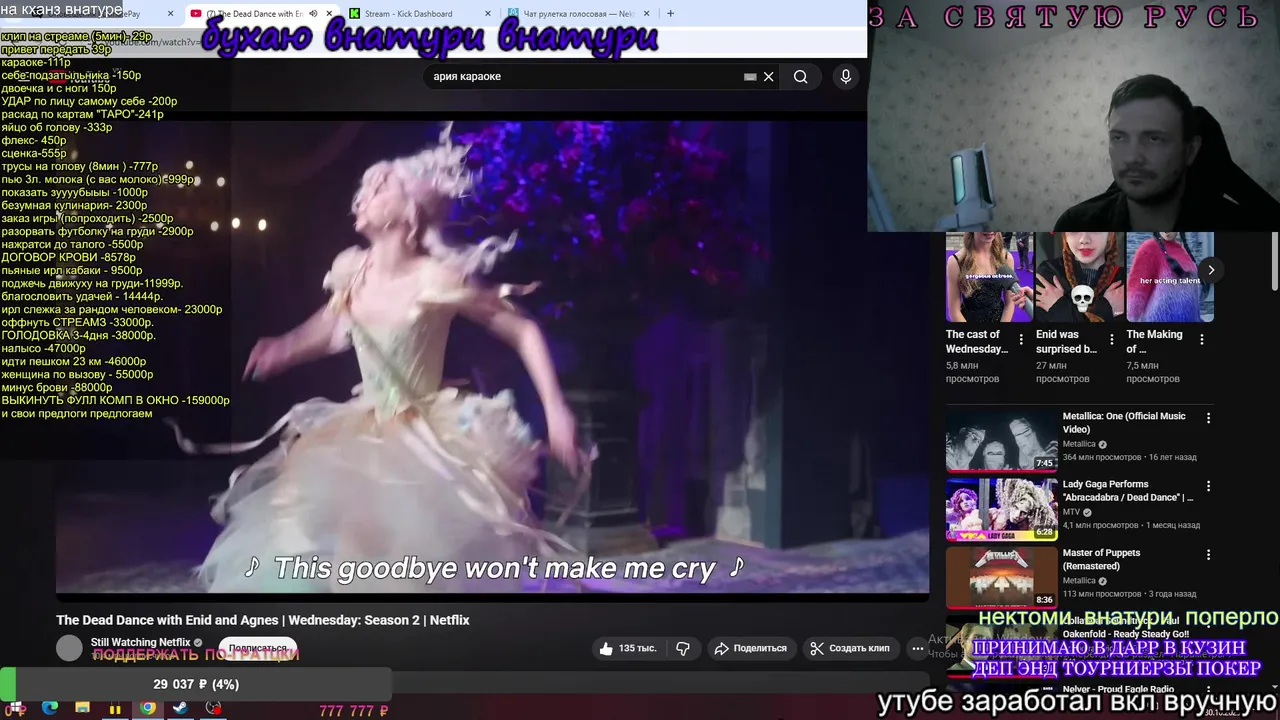
Task: Open options menu for Lady Gaga video
Action: [1208, 486]
